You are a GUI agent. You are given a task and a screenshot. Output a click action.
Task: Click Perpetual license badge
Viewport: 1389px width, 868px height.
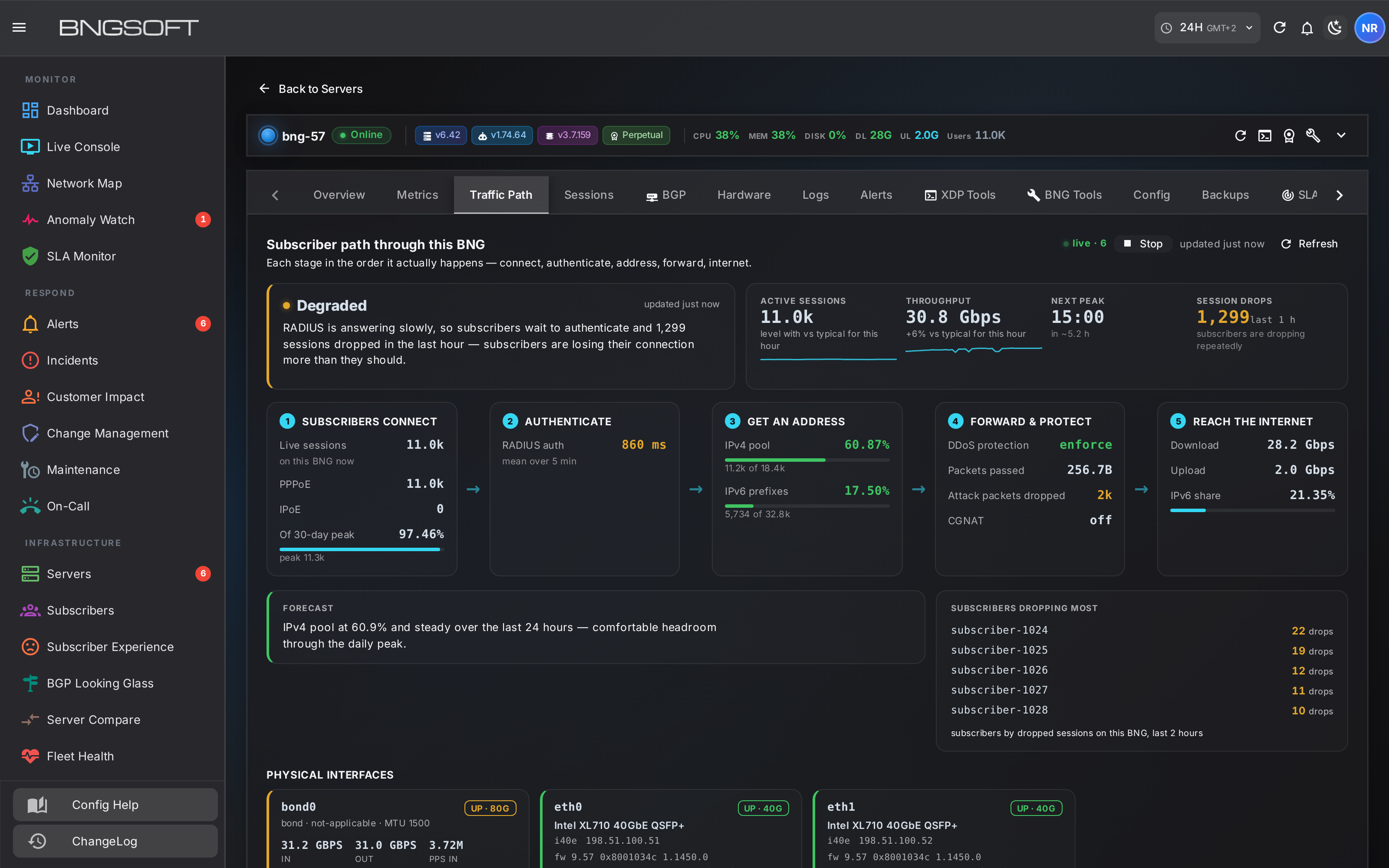pyautogui.click(x=636, y=135)
